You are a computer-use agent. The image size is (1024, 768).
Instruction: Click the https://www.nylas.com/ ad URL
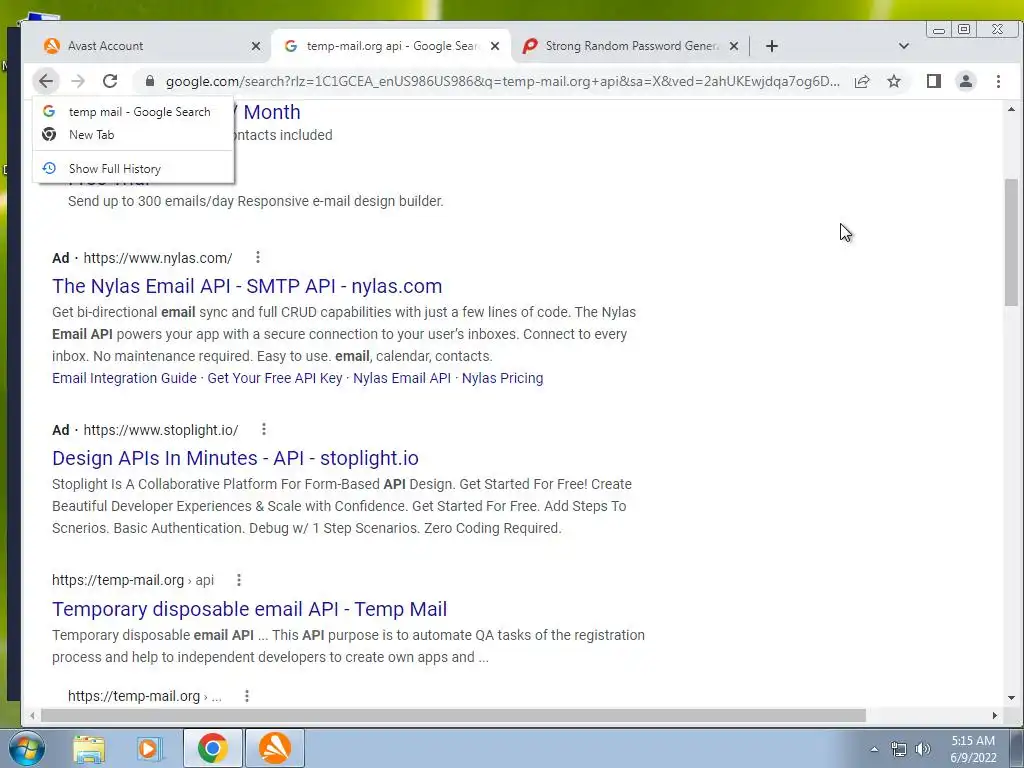coord(158,258)
